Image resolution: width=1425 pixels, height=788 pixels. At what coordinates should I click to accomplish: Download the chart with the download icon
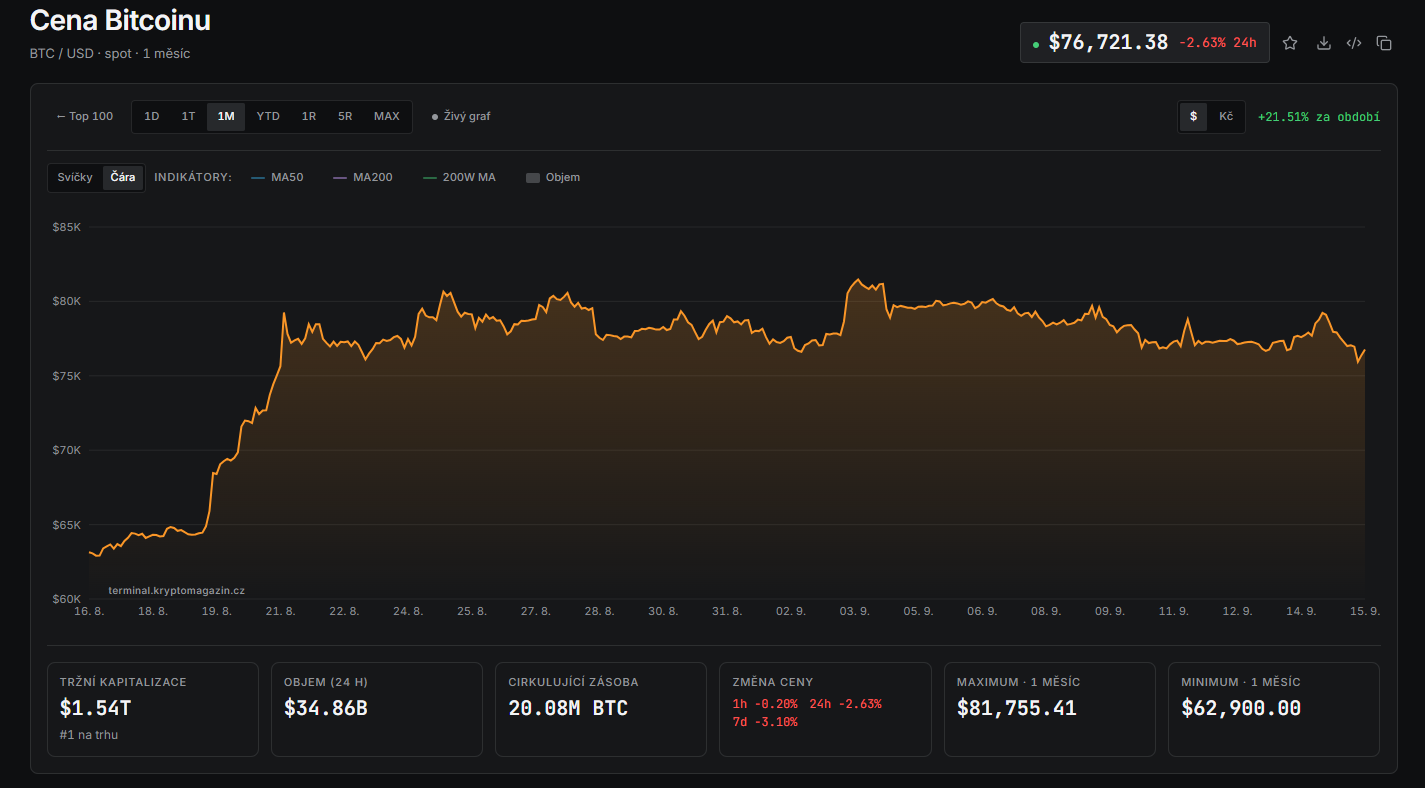click(x=1323, y=43)
